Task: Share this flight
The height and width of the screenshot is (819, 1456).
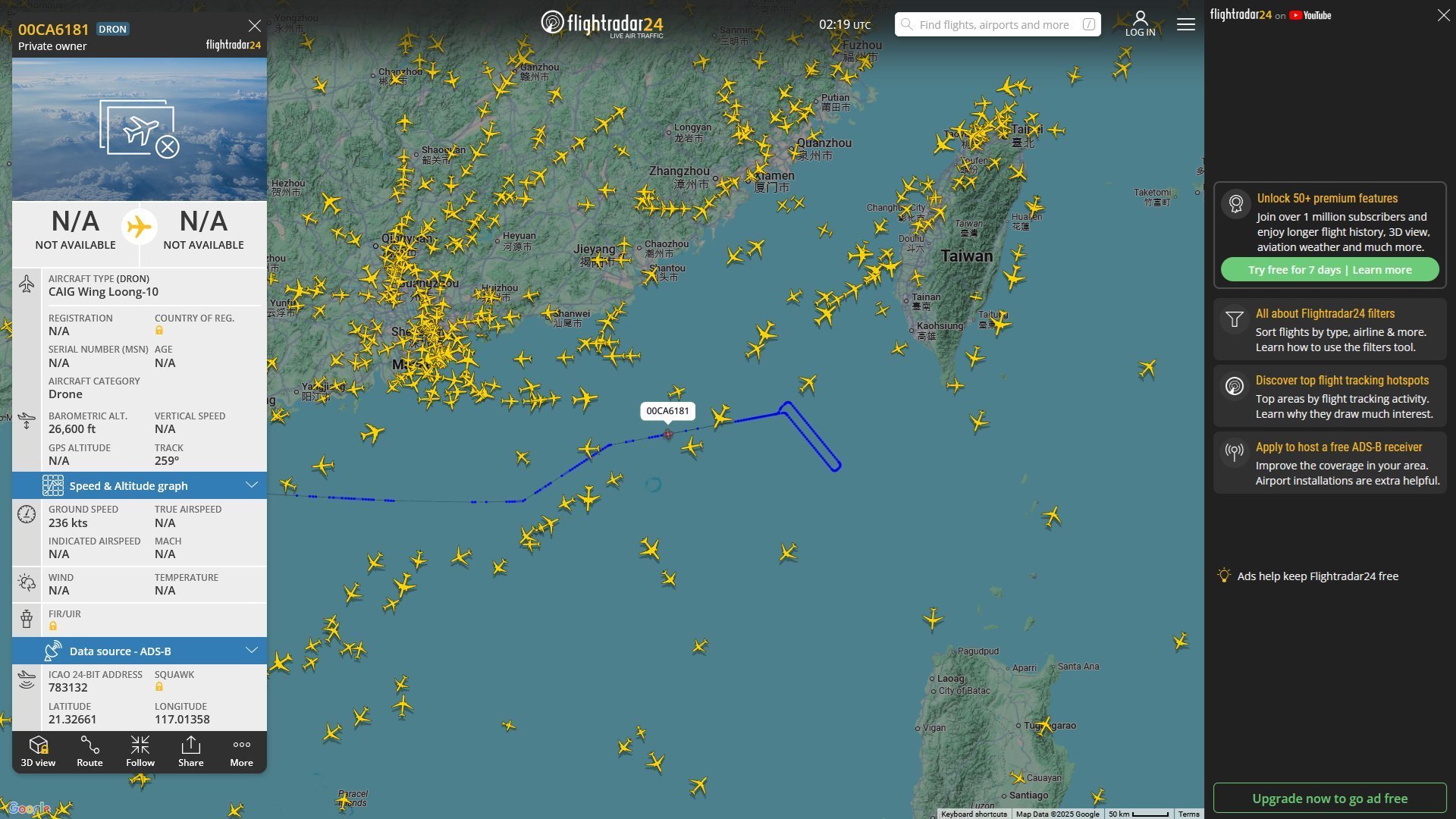Action: pyautogui.click(x=191, y=752)
